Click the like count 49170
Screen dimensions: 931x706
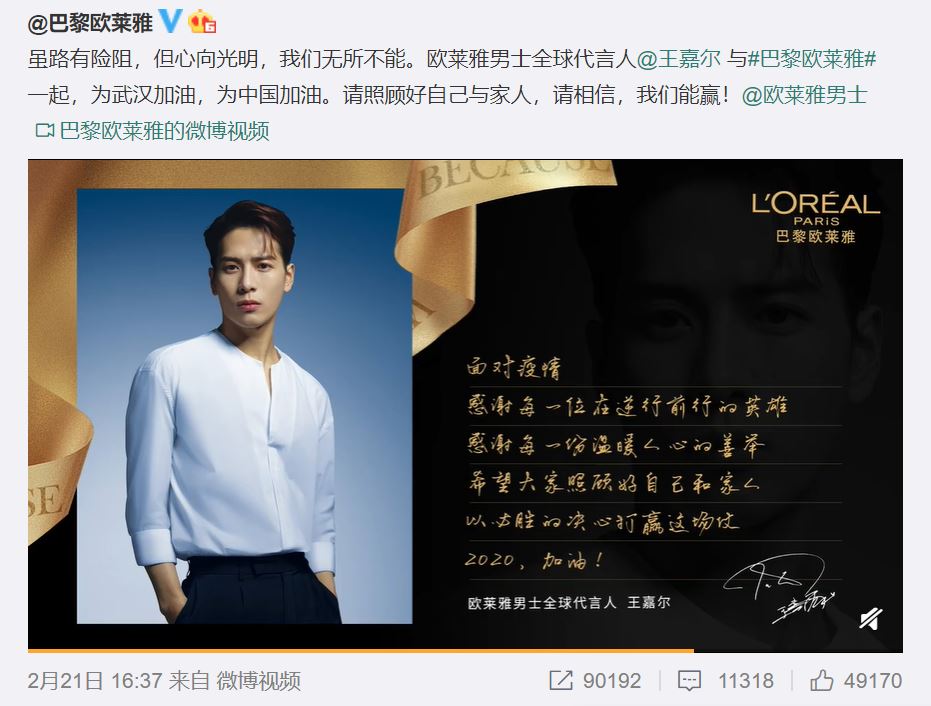[x=873, y=680]
